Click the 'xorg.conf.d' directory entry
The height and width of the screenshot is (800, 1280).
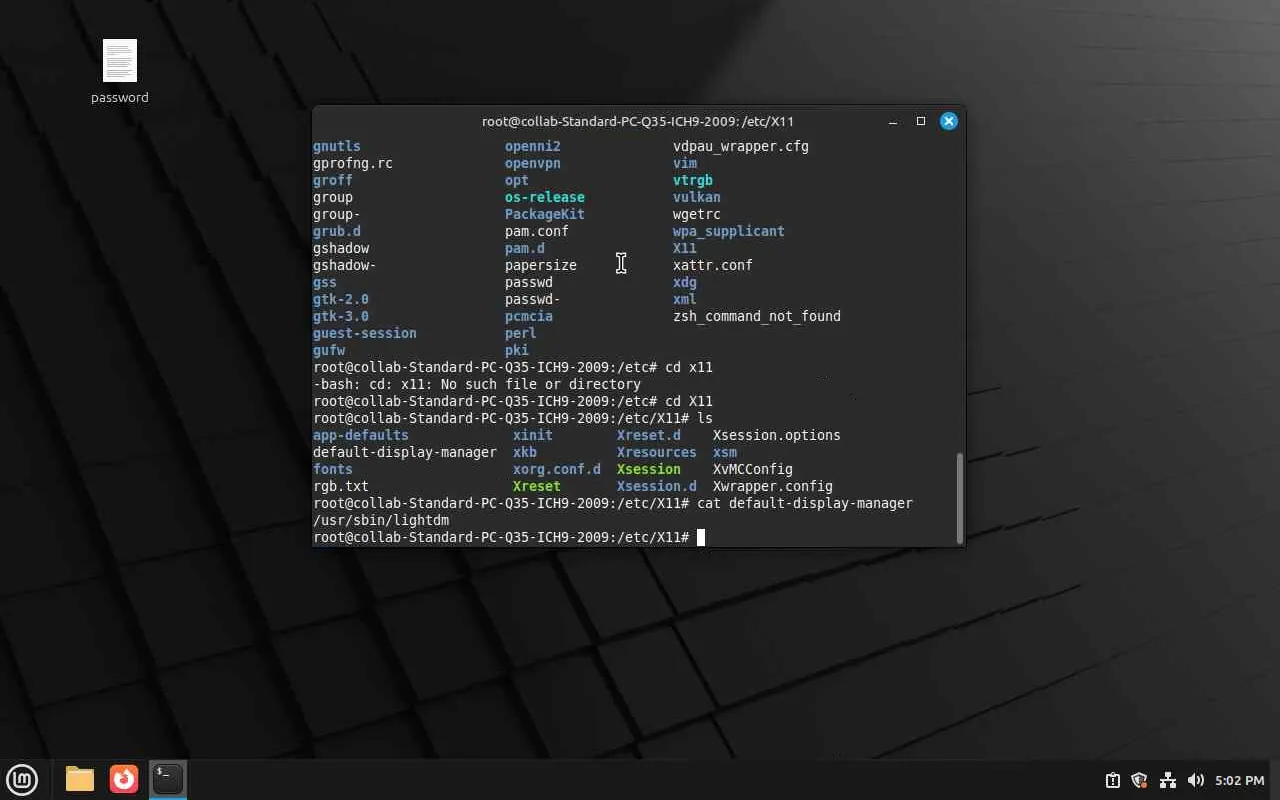(557, 469)
